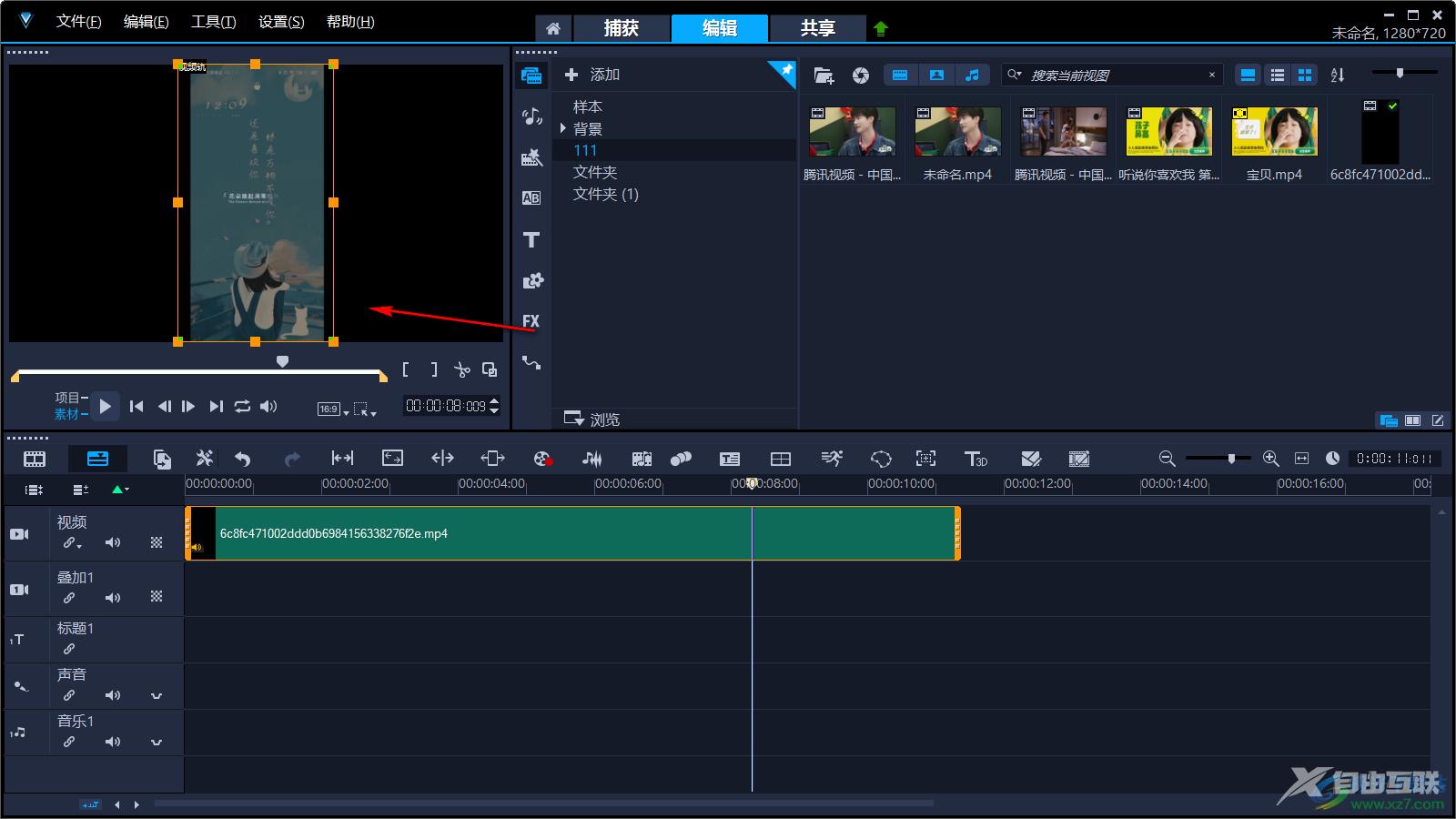The width and height of the screenshot is (1456, 819).
Task: Mute the 声音 track
Action: 113,695
